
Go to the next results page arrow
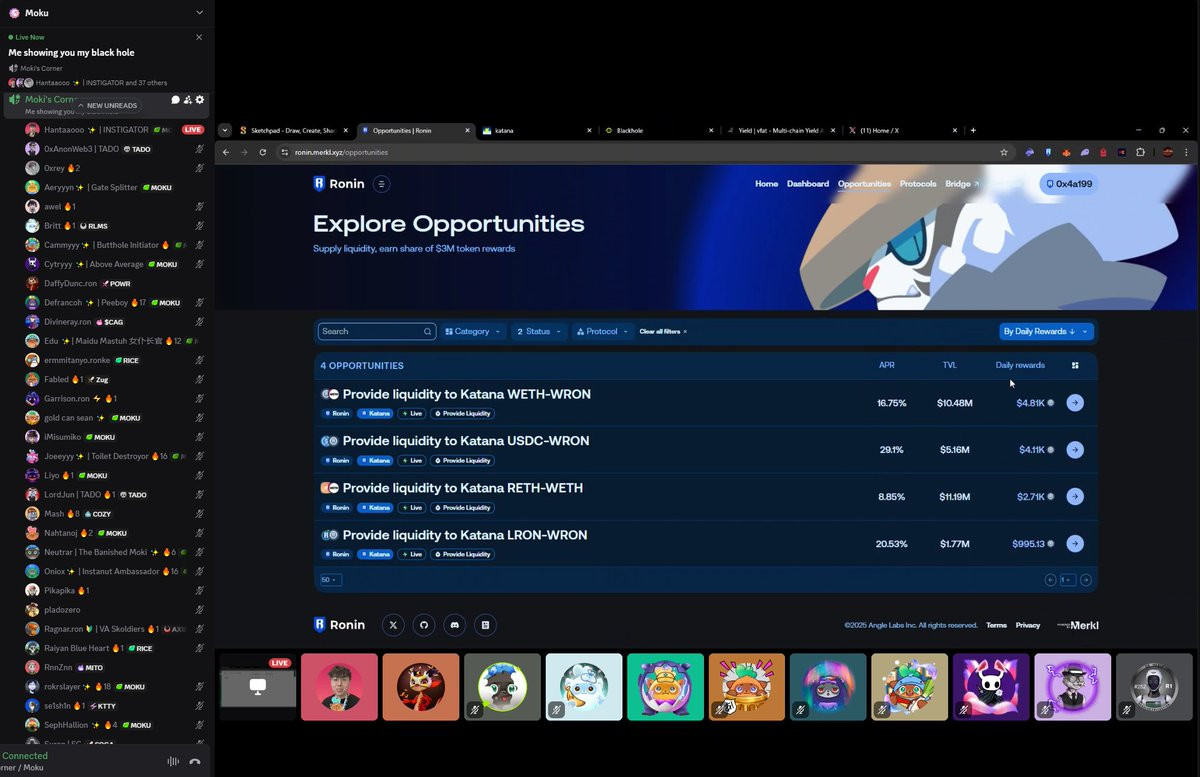click(x=1086, y=580)
